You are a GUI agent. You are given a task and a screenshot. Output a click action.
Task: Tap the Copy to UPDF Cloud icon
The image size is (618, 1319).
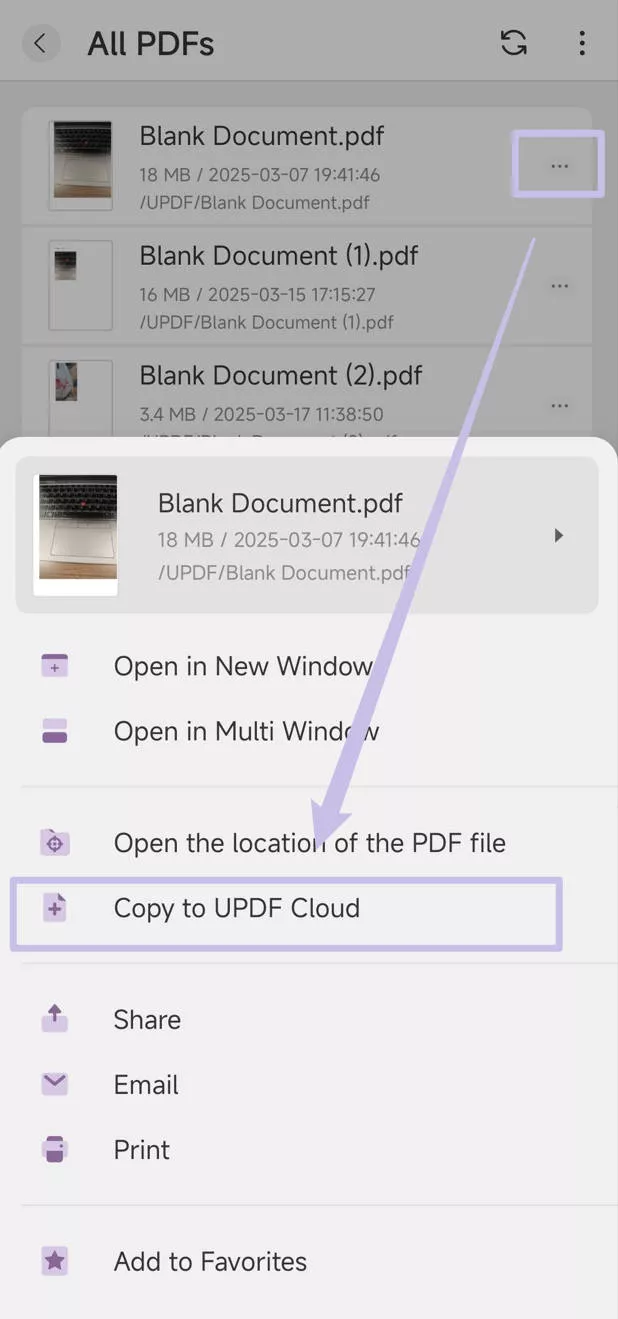55,908
